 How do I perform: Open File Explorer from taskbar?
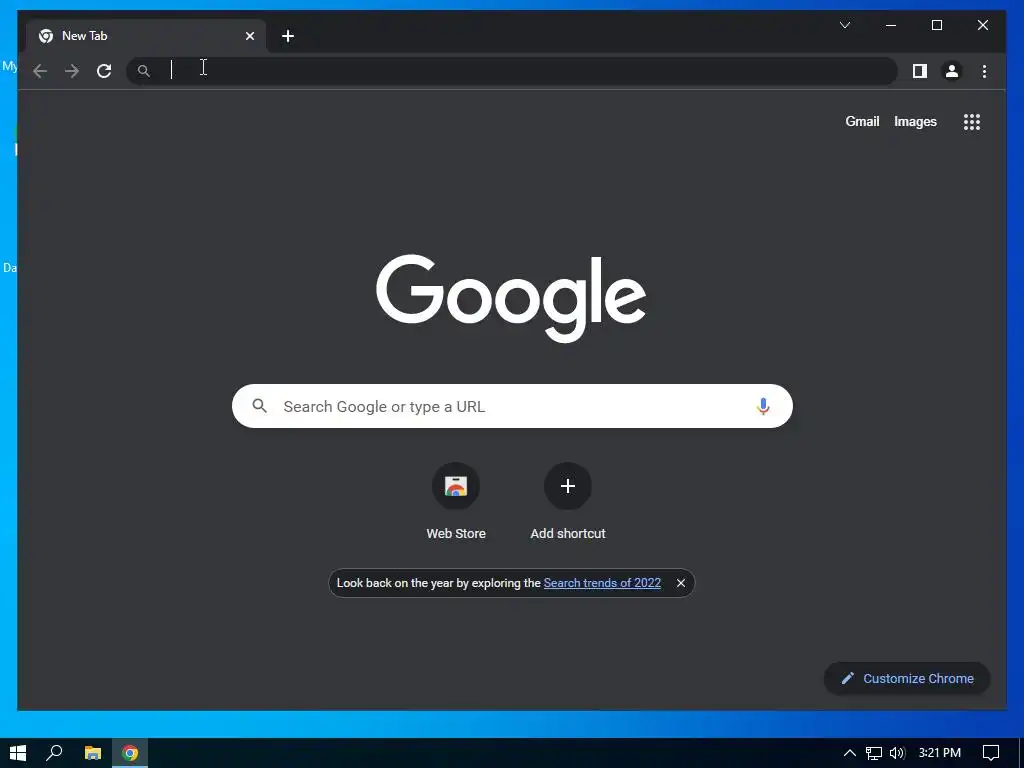pos(93,753)
